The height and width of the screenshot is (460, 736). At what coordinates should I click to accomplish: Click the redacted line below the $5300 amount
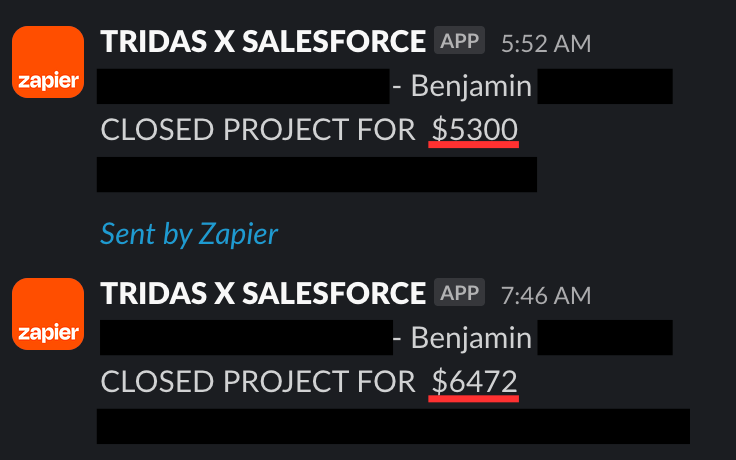(317, 175)
